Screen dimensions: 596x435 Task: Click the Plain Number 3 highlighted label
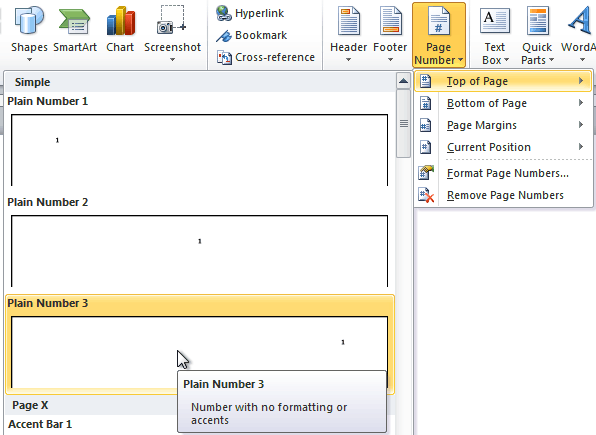pyautogui.click(x=48, y=303)
